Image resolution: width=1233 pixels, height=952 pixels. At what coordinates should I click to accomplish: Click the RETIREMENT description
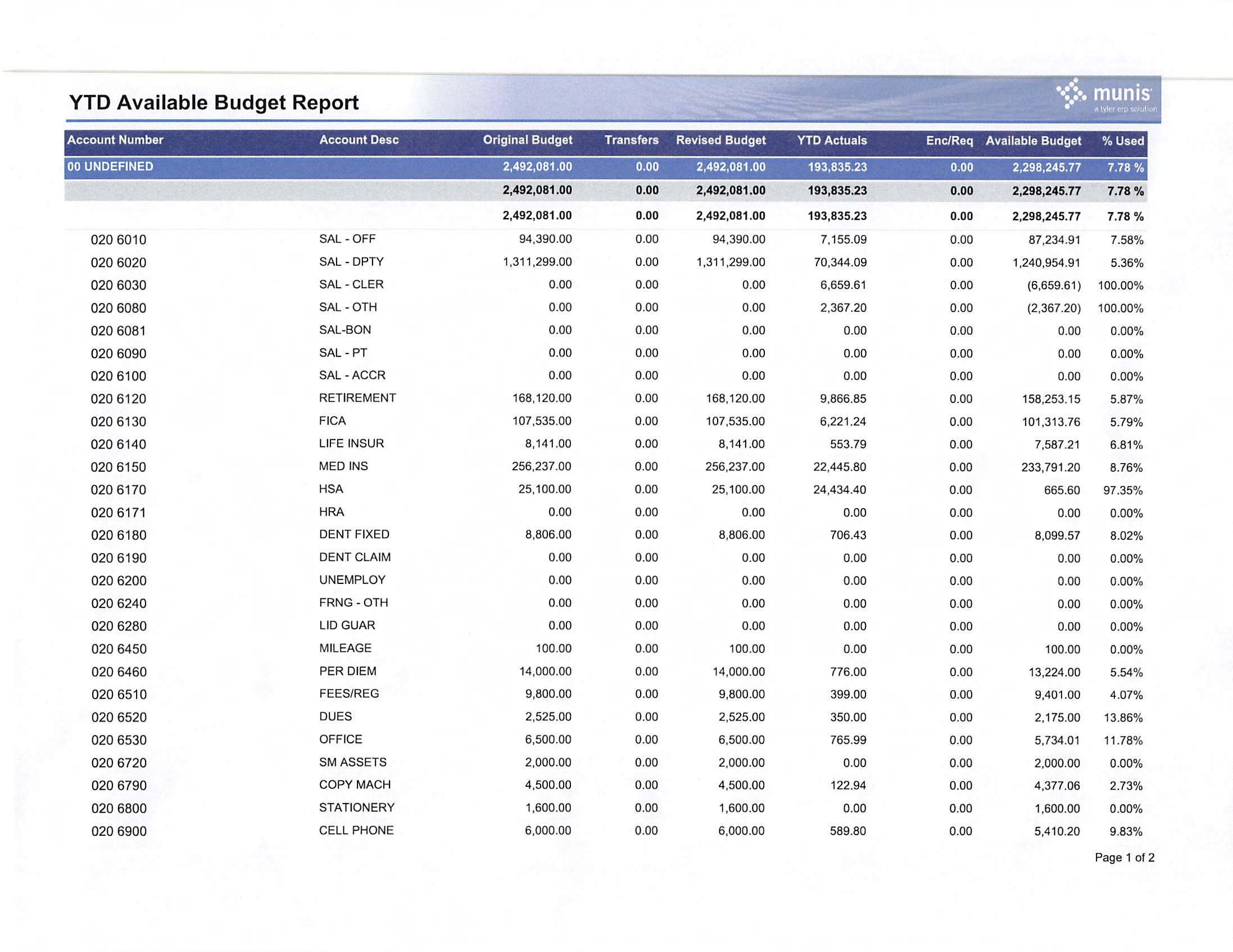point(357,397)
